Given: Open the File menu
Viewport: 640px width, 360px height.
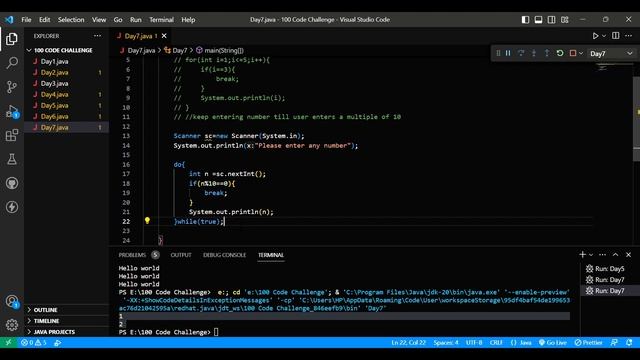Looking at the screenshot, I should pyautogui.click(x=26, y=20).
